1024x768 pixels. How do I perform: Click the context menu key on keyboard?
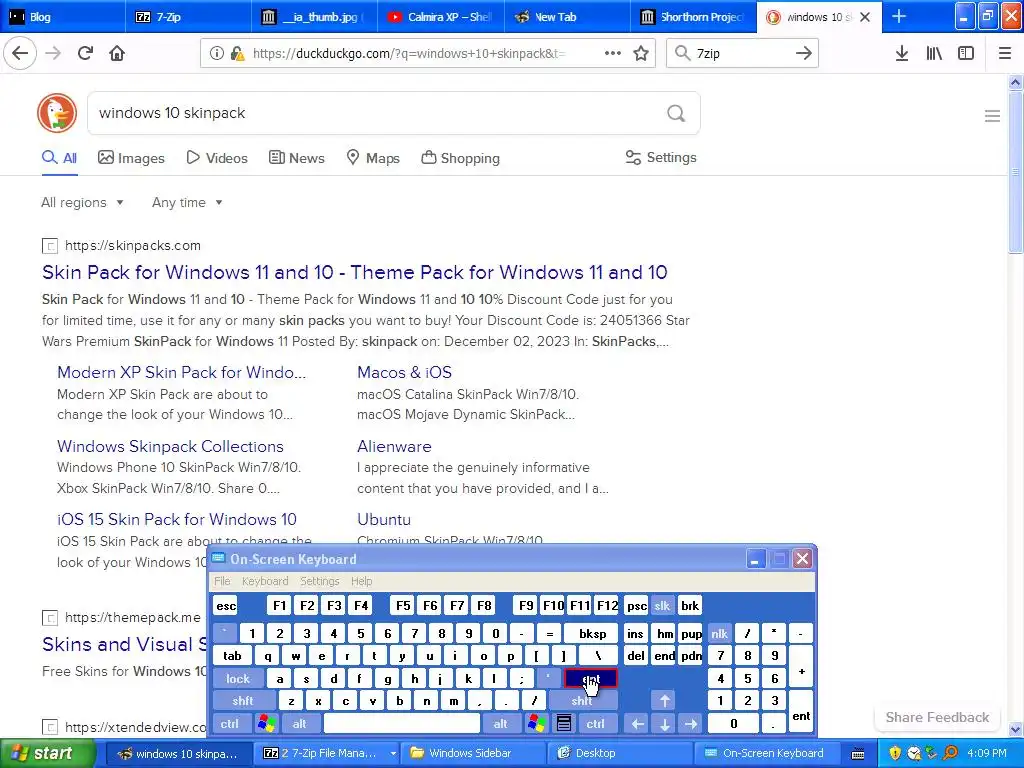(x=564, y=724)
